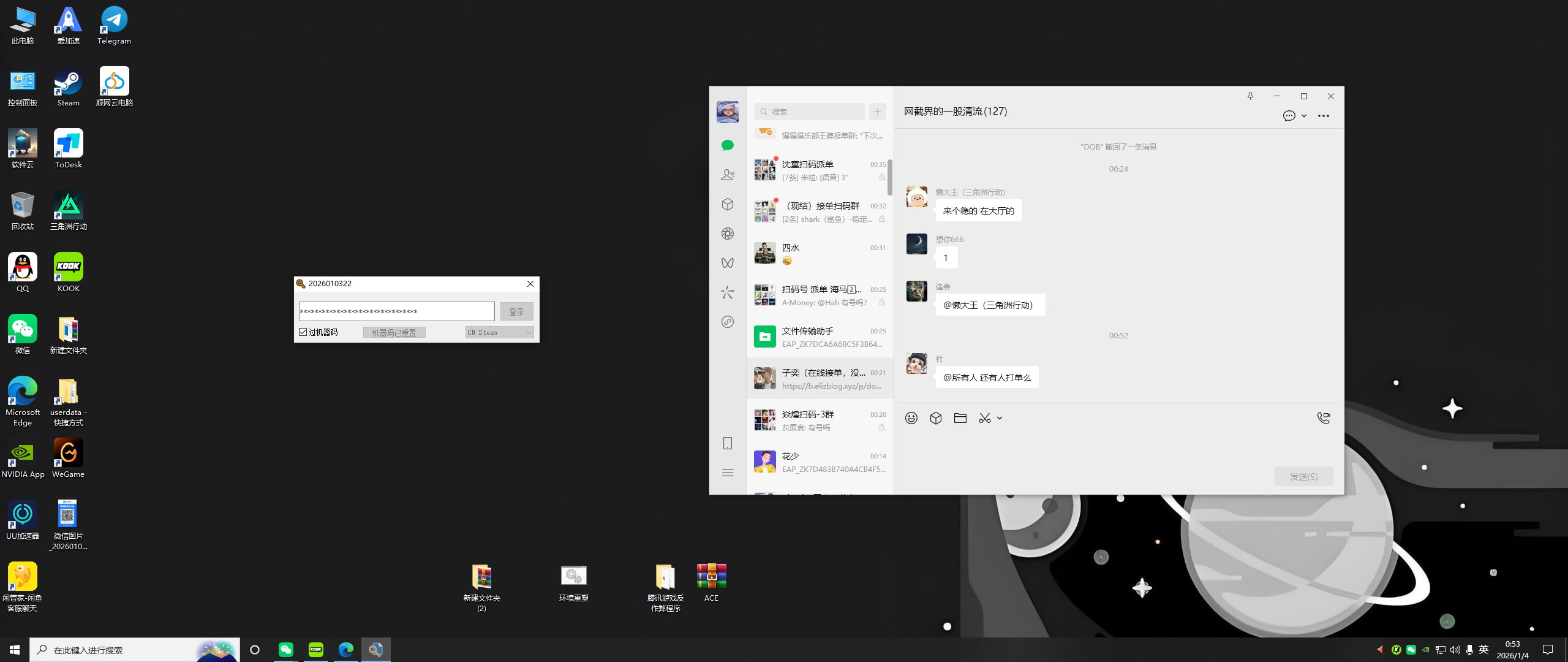Toggle the 过机器码 checkbox
Image resolution: width=1568 pixels, height=662 pixels.
[303, 332]
